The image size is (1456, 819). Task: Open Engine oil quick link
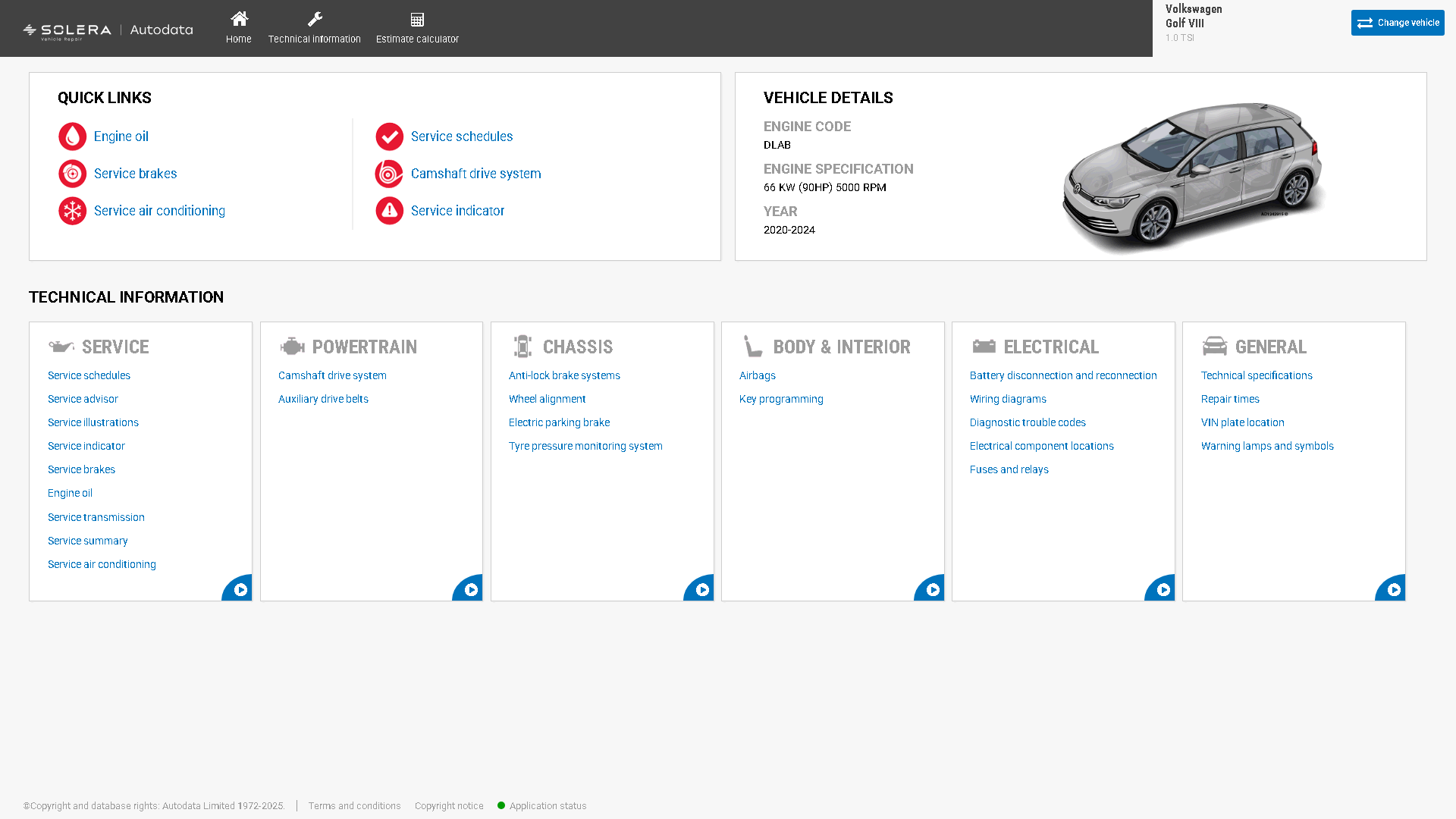point(121,136)
